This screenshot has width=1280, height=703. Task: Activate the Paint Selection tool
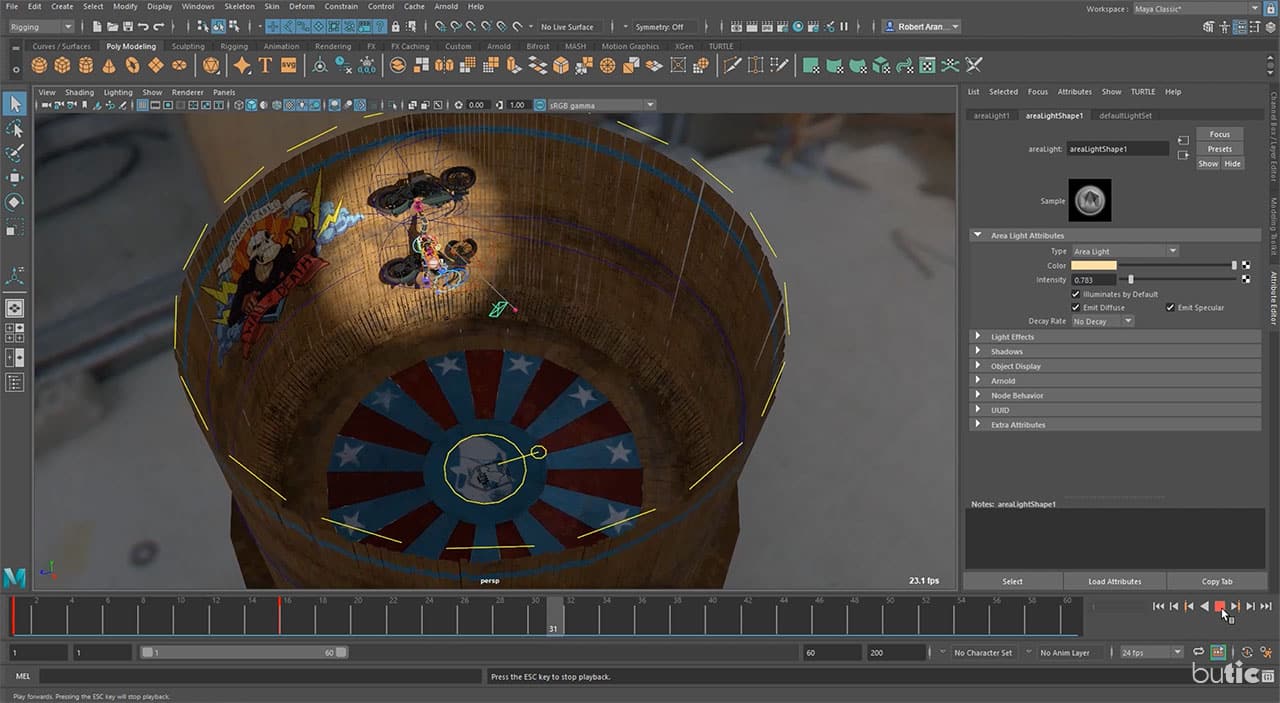pyautogui.click(x=15, y=153)
